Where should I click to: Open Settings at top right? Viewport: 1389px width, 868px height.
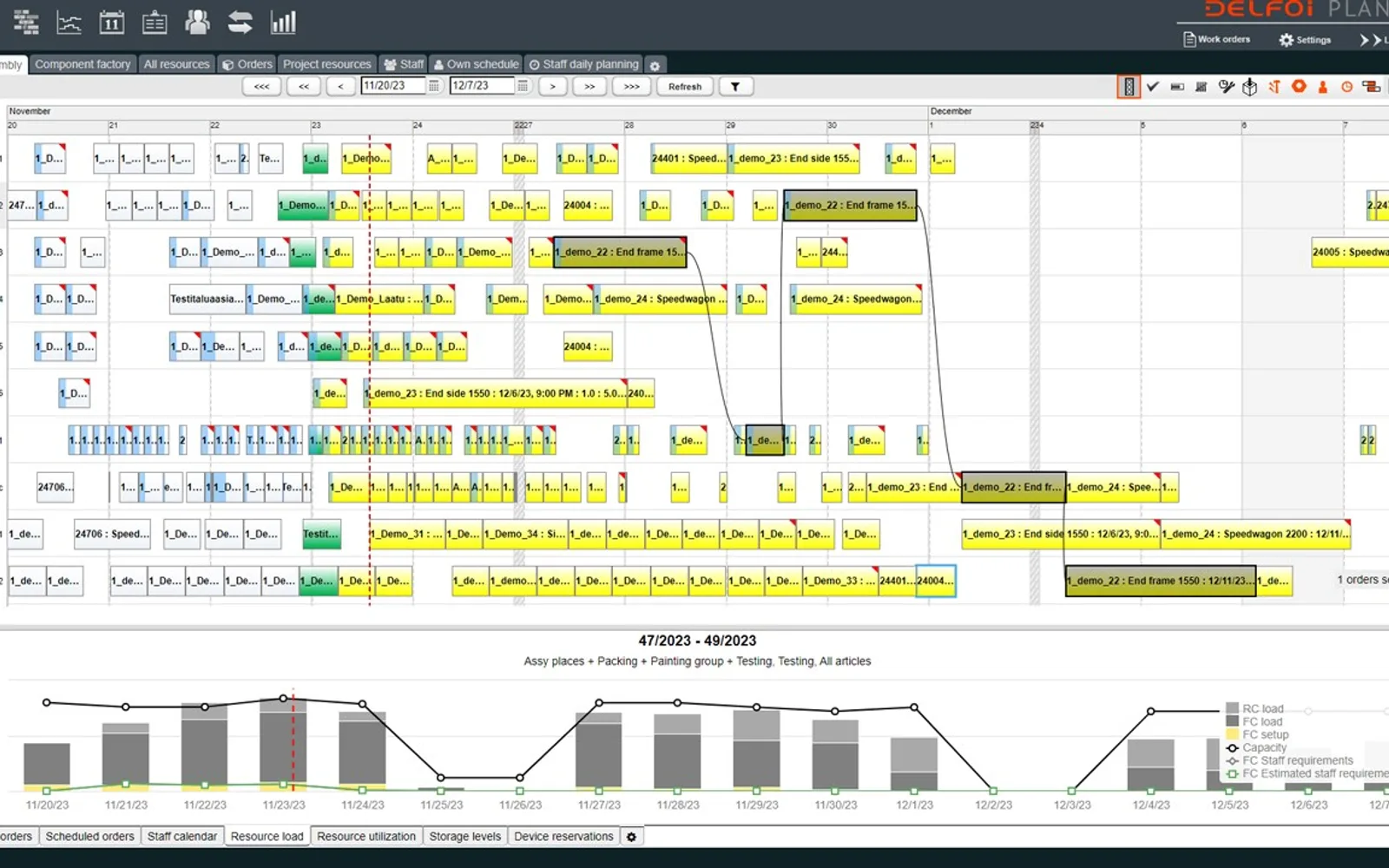pos(1305,40)
